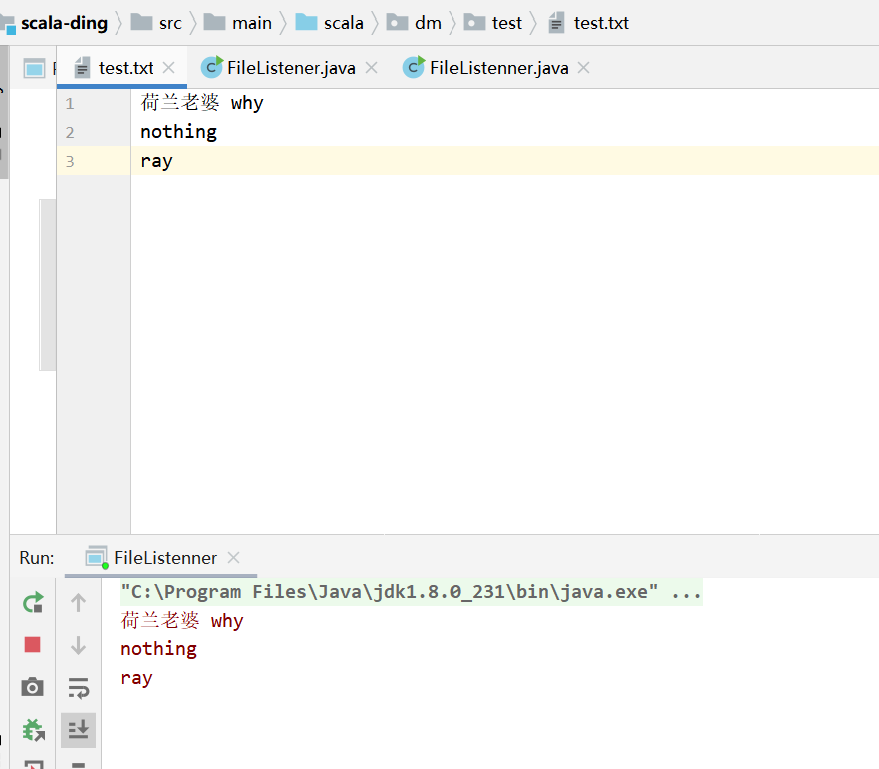Open the test package breadcrumb

(x=493, y=23)
